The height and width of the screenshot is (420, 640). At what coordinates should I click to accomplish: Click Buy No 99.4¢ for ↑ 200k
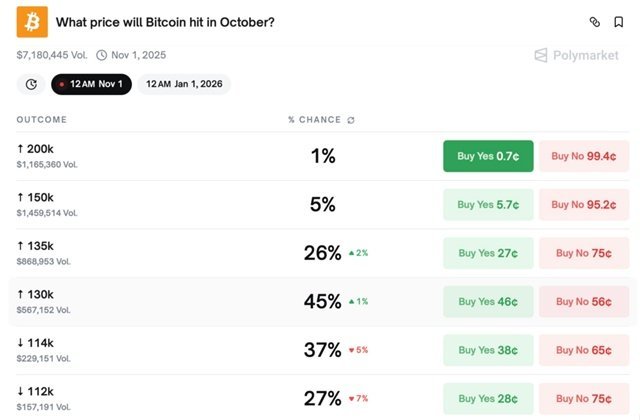[x=586, y=156]
